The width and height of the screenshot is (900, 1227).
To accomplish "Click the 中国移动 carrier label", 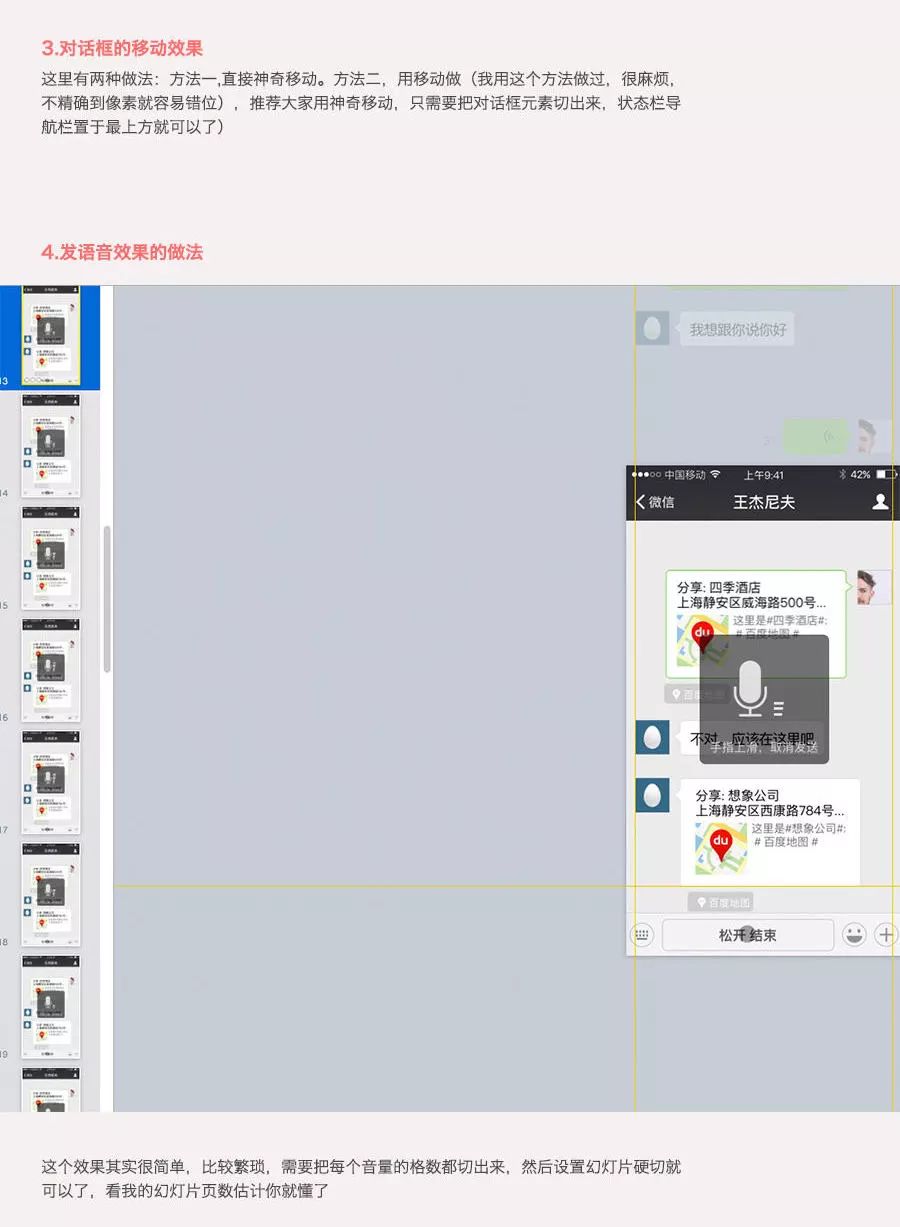I will click(684, 474).
